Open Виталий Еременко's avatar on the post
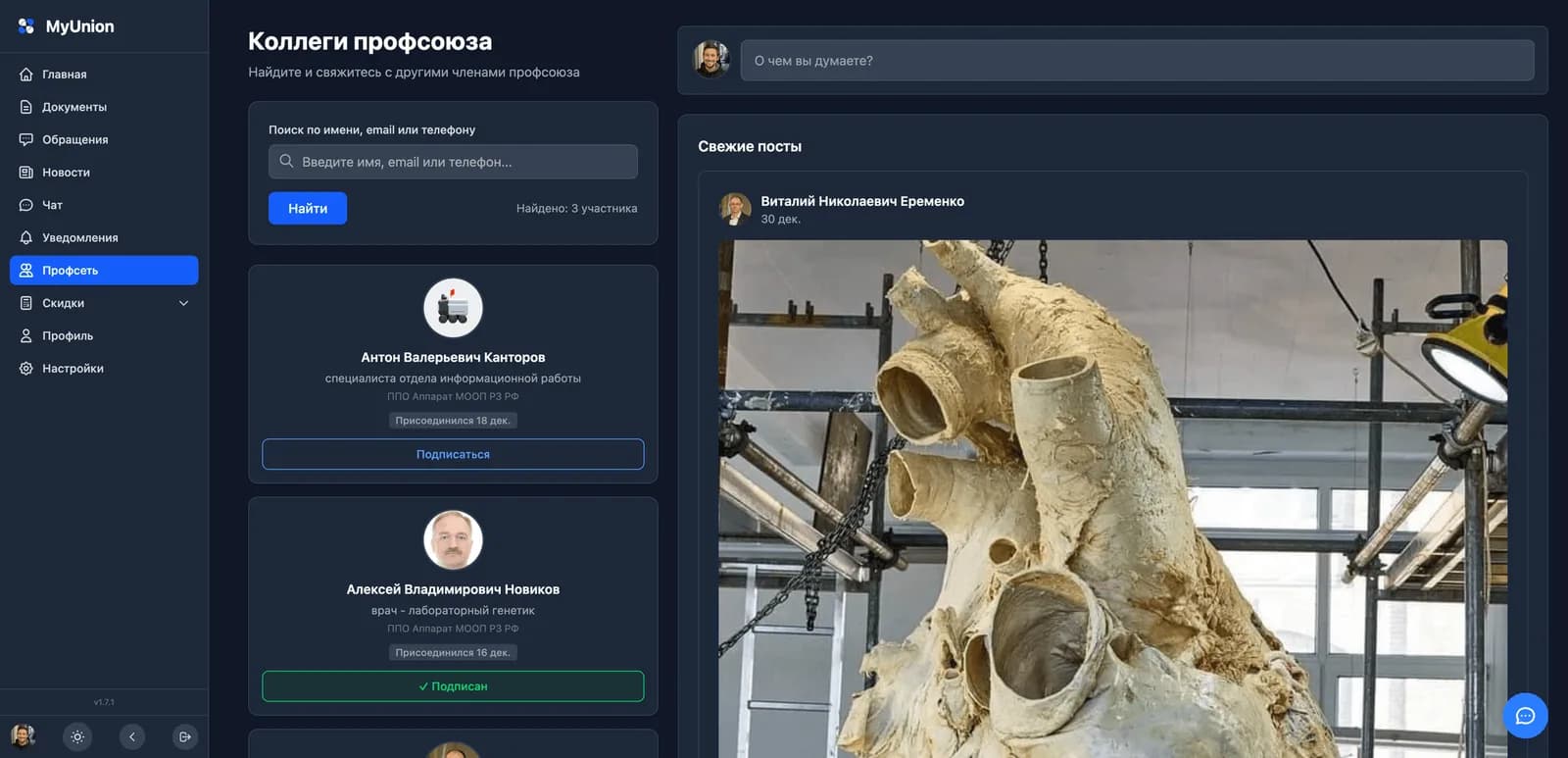Viewport: 1568px width, 758px height. [735, 209]
